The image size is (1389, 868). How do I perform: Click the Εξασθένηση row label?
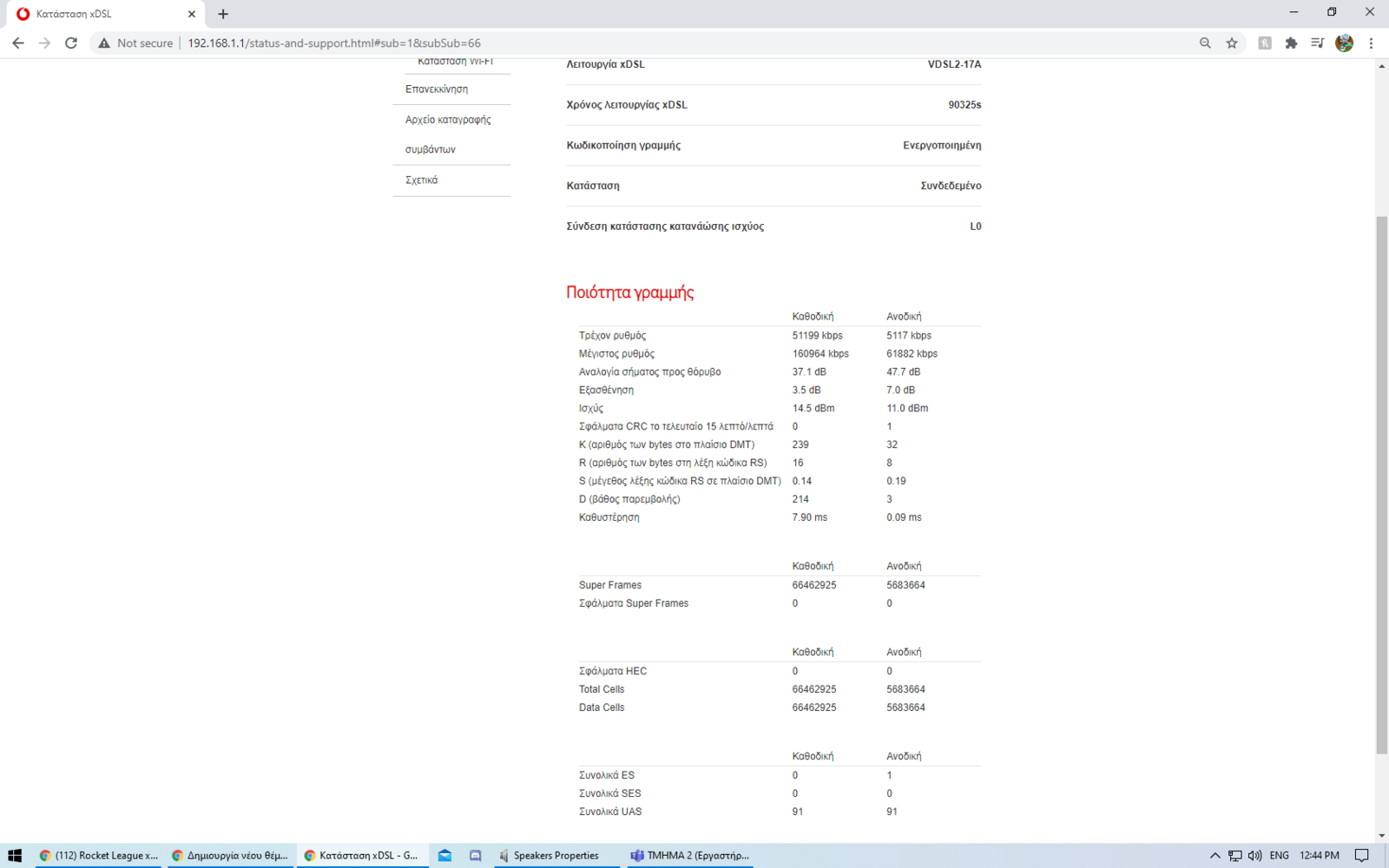click(x=606, y=391)
